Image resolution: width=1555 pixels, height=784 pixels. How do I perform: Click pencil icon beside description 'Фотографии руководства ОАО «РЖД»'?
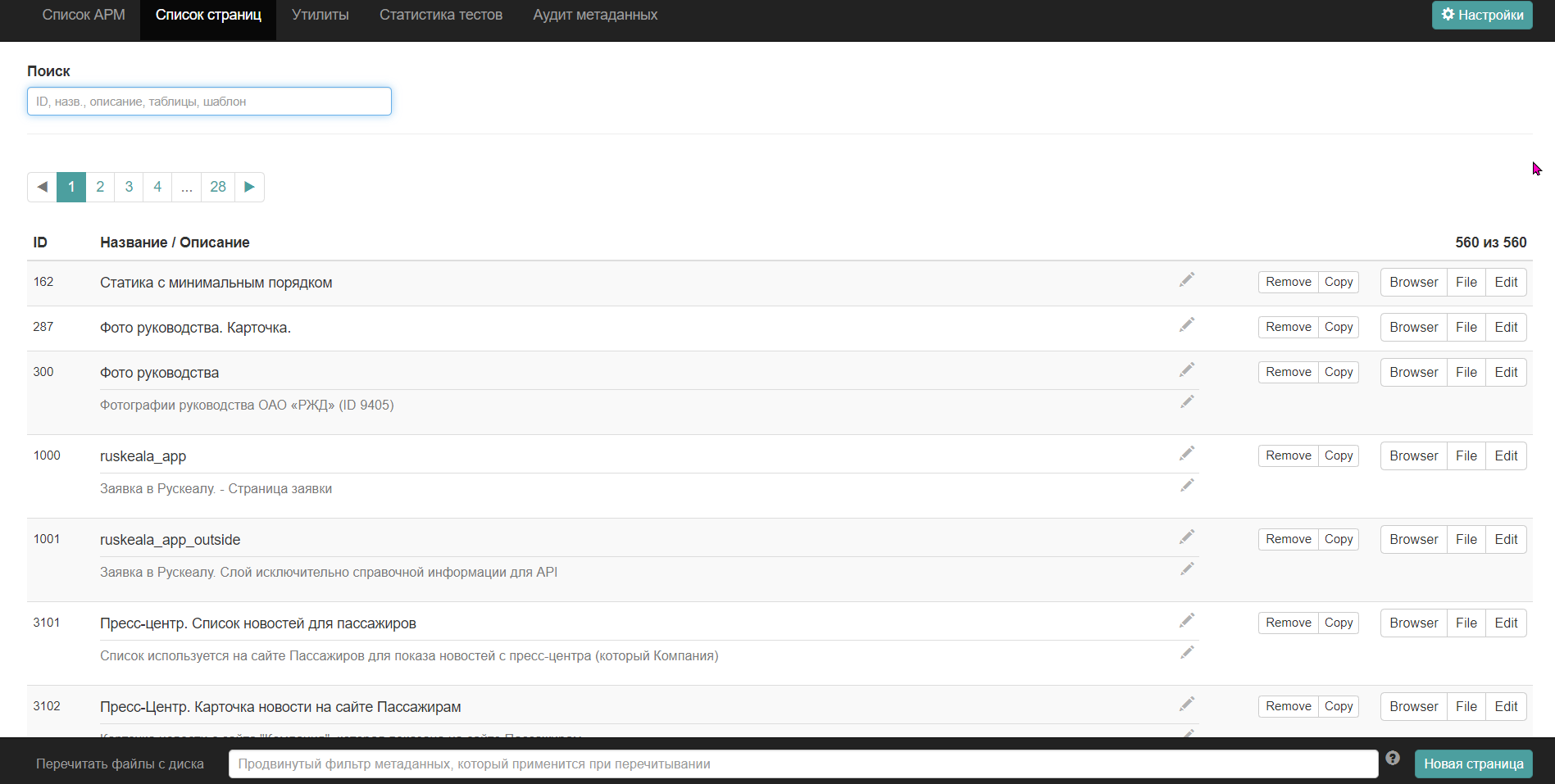point(1187,402)
